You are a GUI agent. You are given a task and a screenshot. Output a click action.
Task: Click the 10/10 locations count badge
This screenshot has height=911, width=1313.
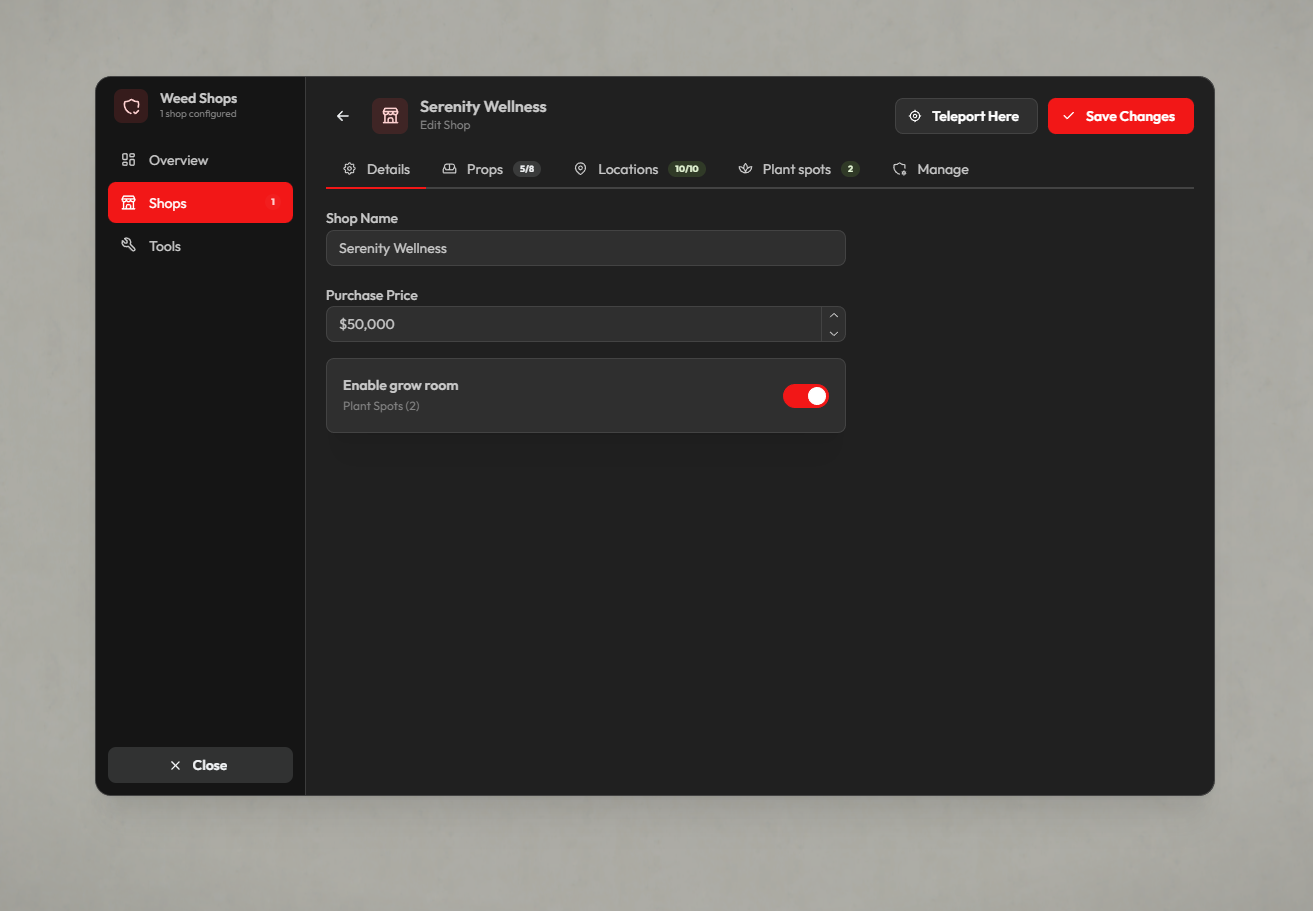687,169
